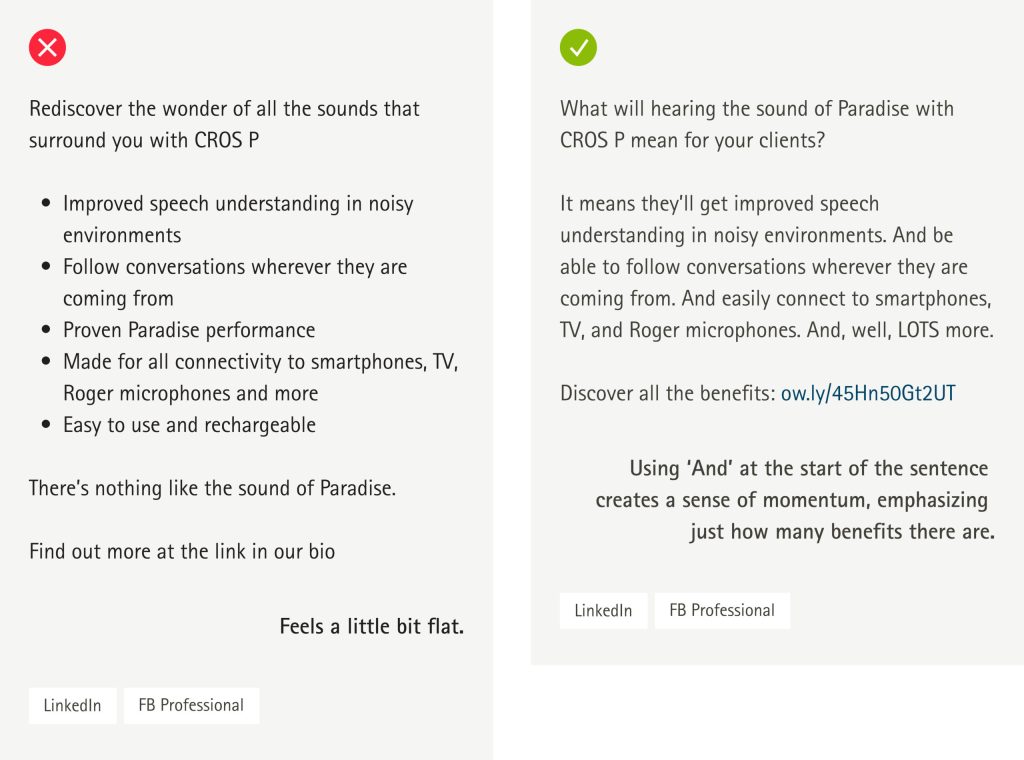Click the 'Easy to use and rechargeable' bullet
The height and width of the screenshot is (760, 1024).
tap(189, 425)
